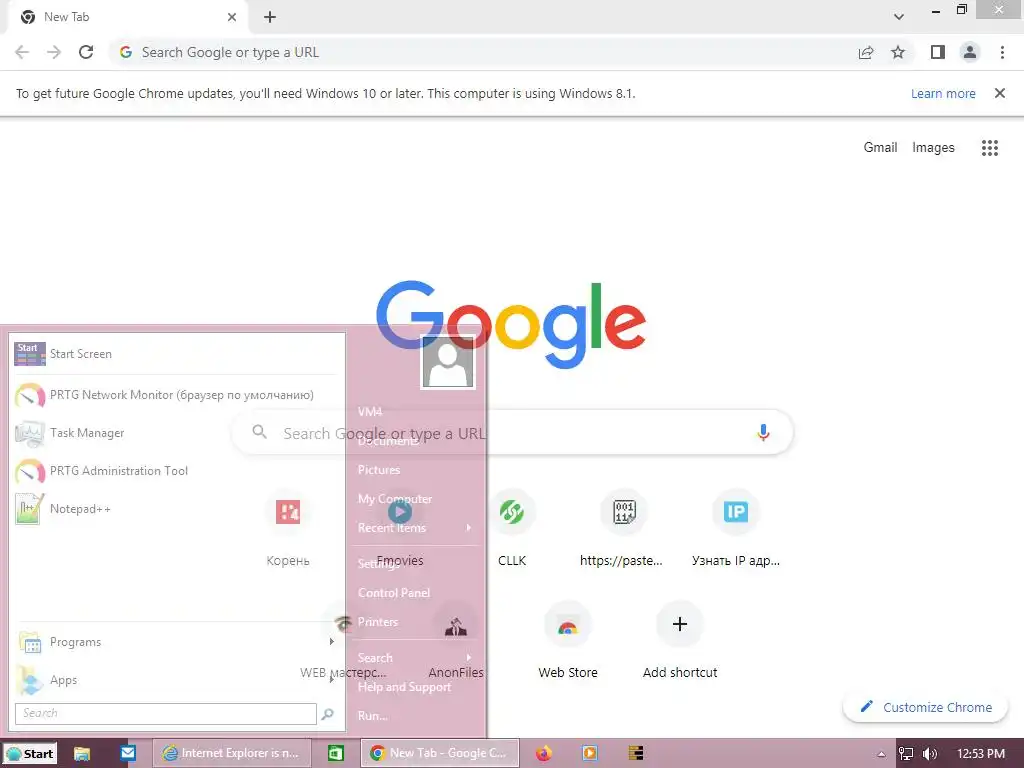Launch PRTG Network Monitor

click(175, 395)
